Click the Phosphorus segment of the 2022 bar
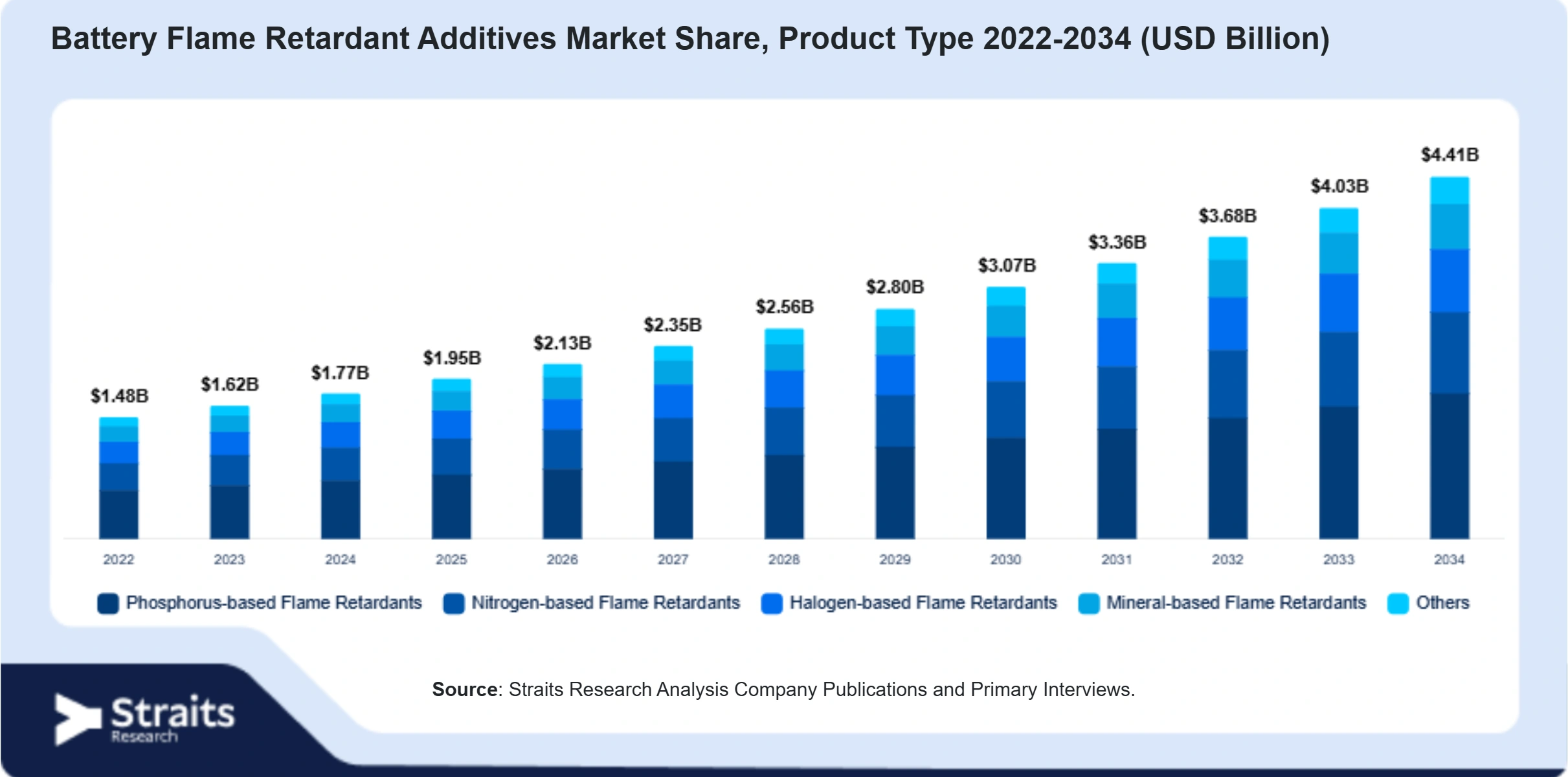Image resolution: width=1568 pixels, height=777 pixels. 118,515
